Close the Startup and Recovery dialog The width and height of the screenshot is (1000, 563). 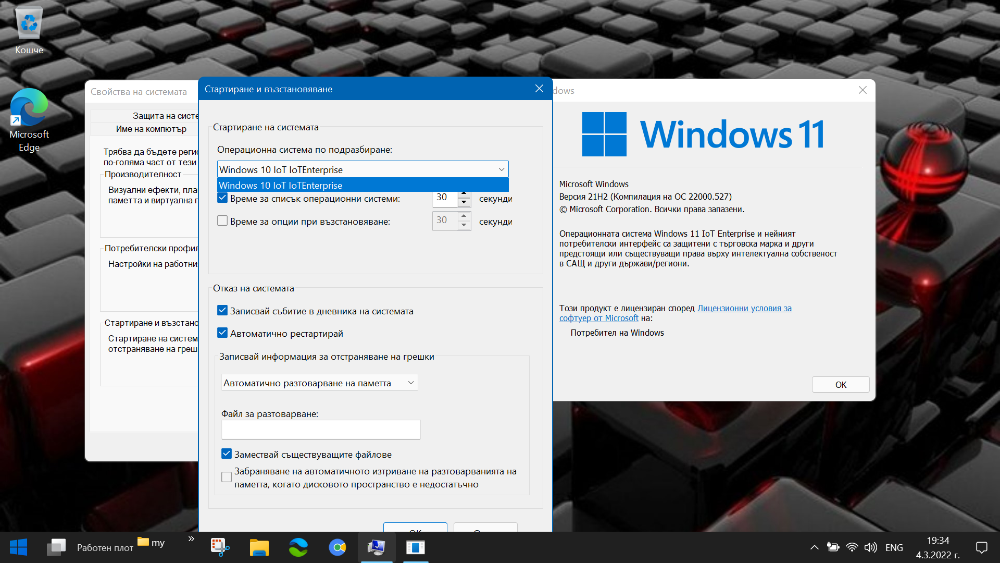click(x=539, y=89)
